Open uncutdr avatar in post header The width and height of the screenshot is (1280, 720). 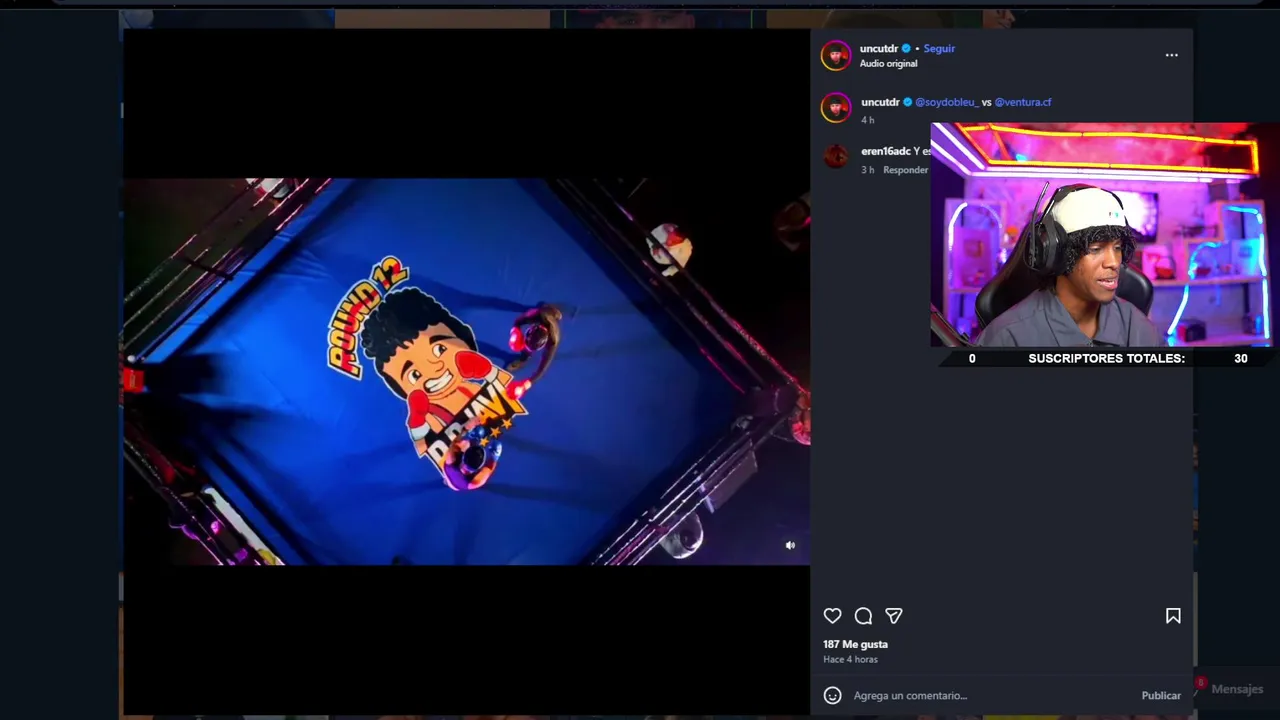[836, 56]
